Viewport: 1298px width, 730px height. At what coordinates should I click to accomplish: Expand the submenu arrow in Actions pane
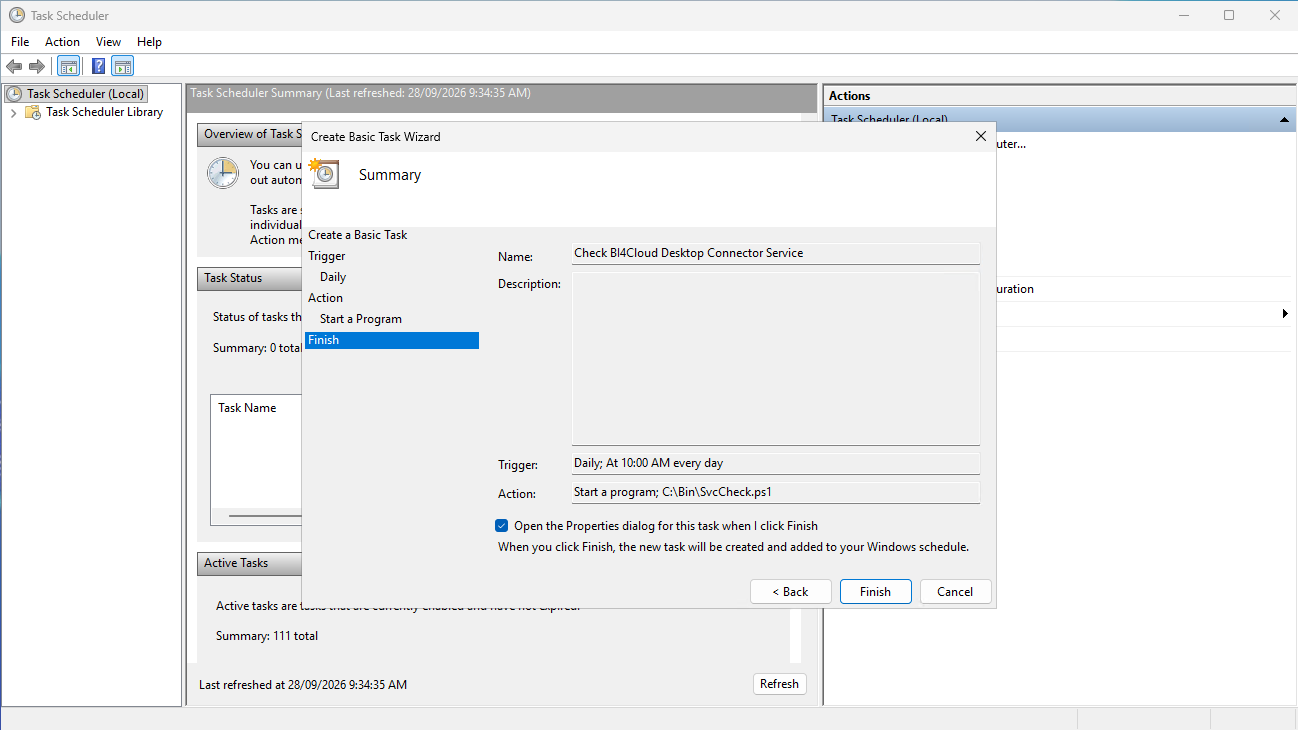click(1285, 314)
